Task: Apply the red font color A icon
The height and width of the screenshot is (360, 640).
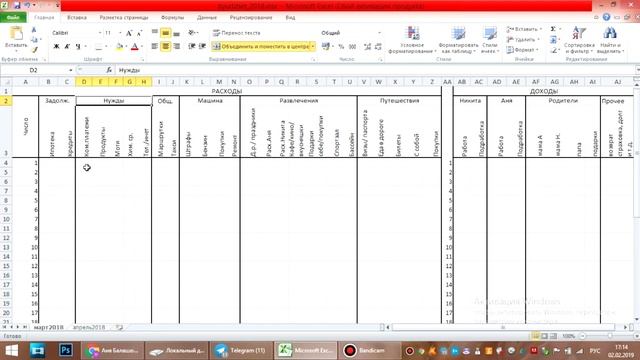Action: point(134,47)
